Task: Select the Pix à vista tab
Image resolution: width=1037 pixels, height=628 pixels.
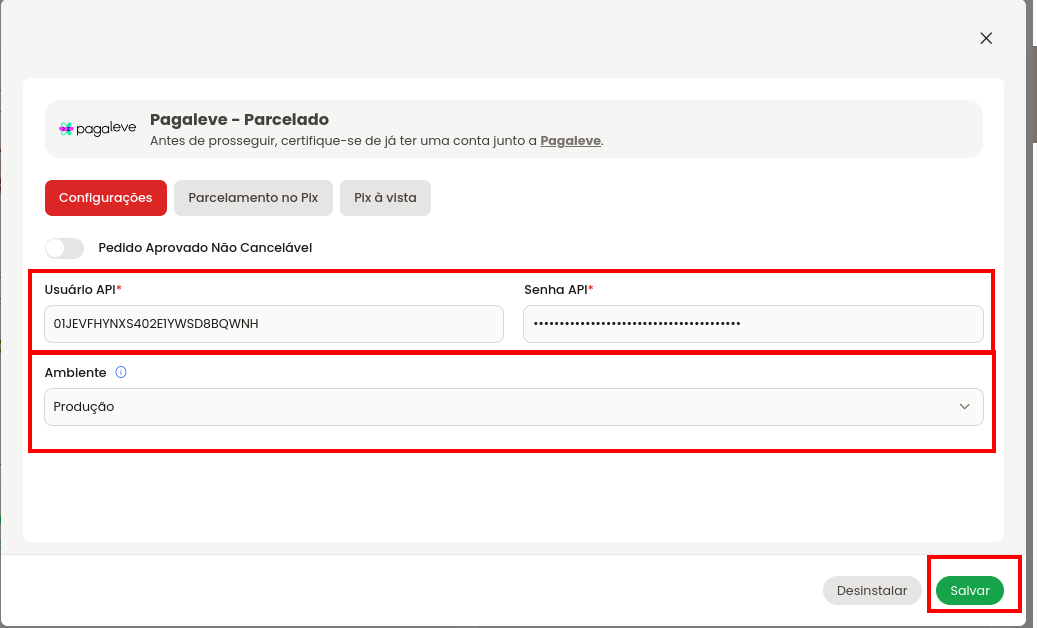Action: (x=386, y=198)
